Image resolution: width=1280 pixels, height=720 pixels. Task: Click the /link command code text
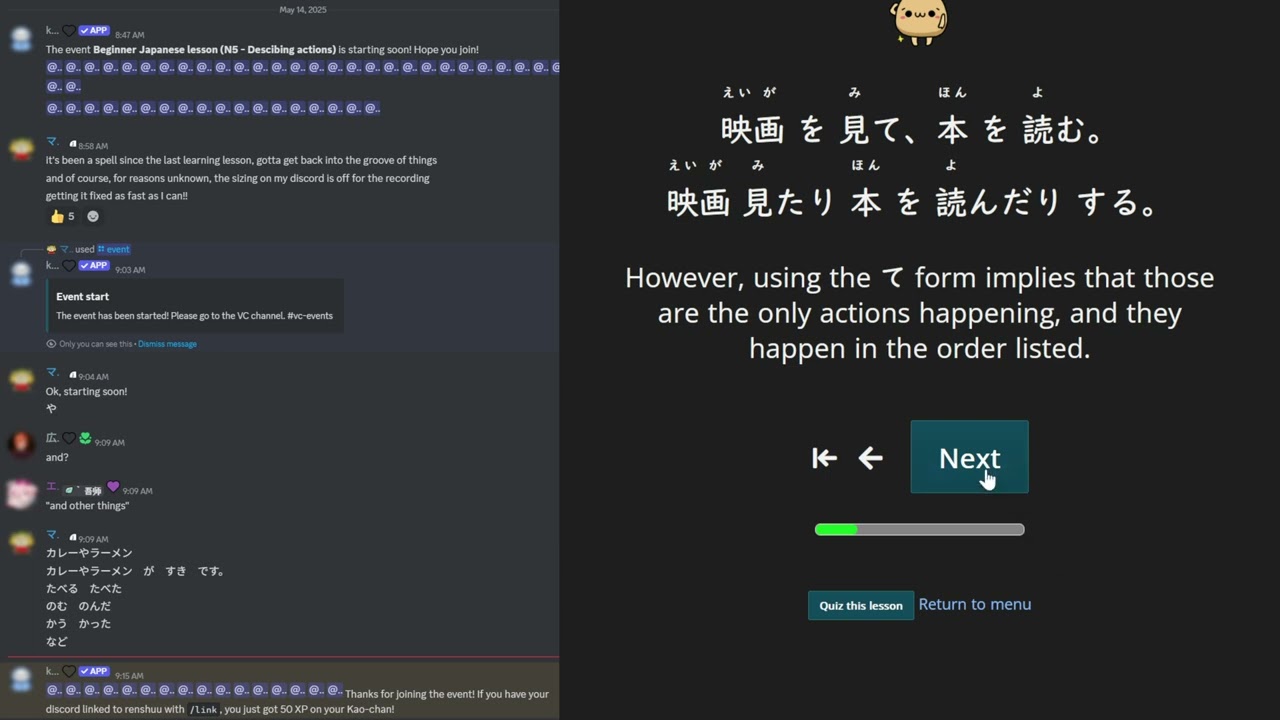204,709
